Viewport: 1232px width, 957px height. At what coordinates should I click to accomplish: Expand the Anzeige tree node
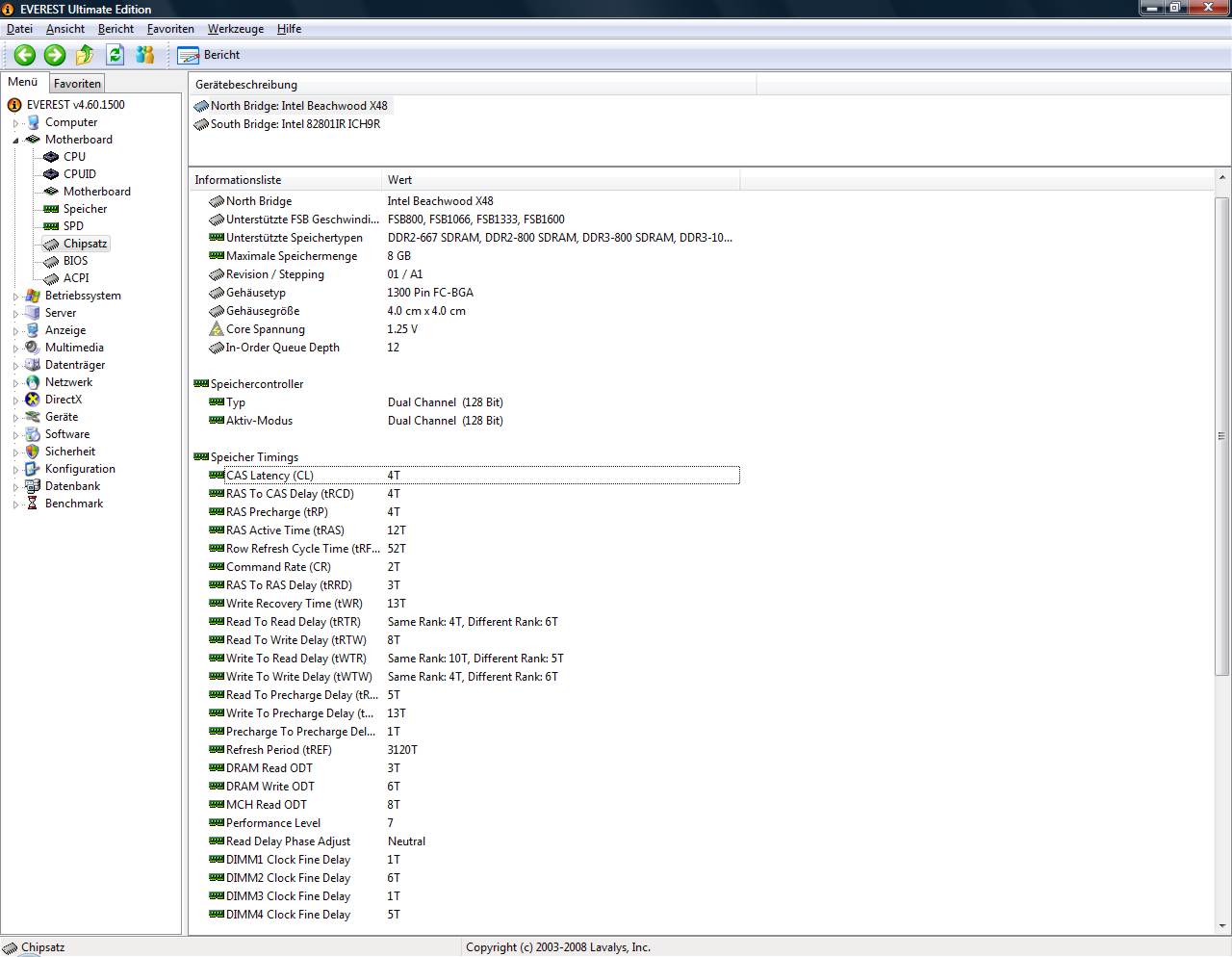15,331
